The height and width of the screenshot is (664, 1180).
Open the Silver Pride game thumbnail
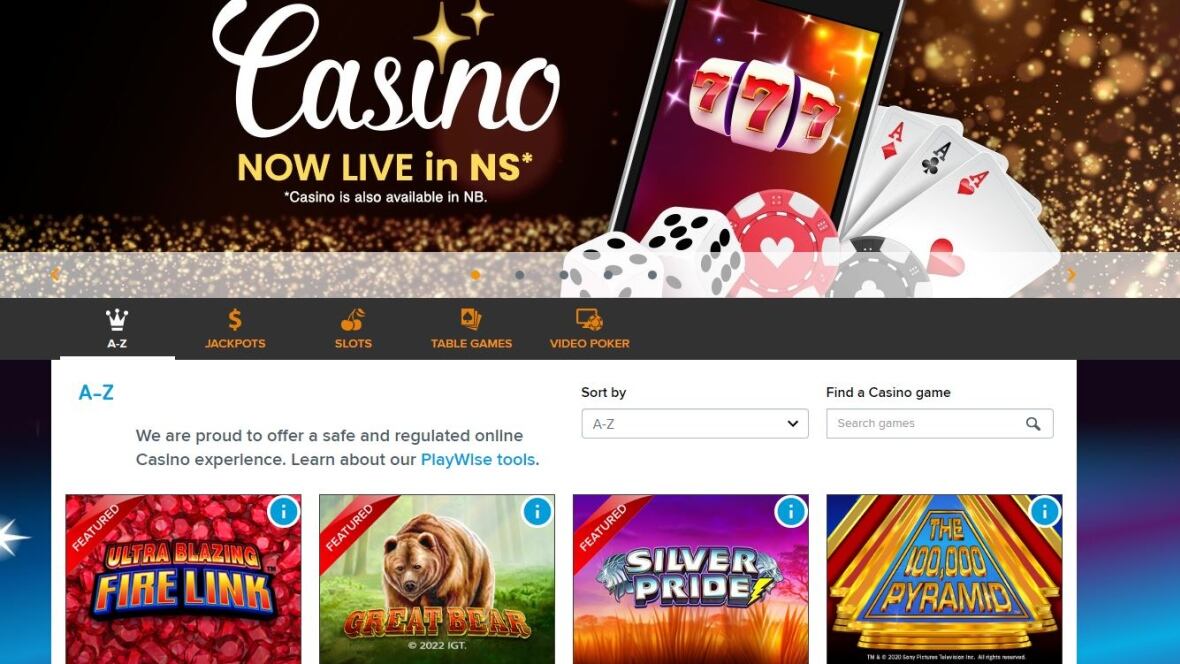pos(690,579)
